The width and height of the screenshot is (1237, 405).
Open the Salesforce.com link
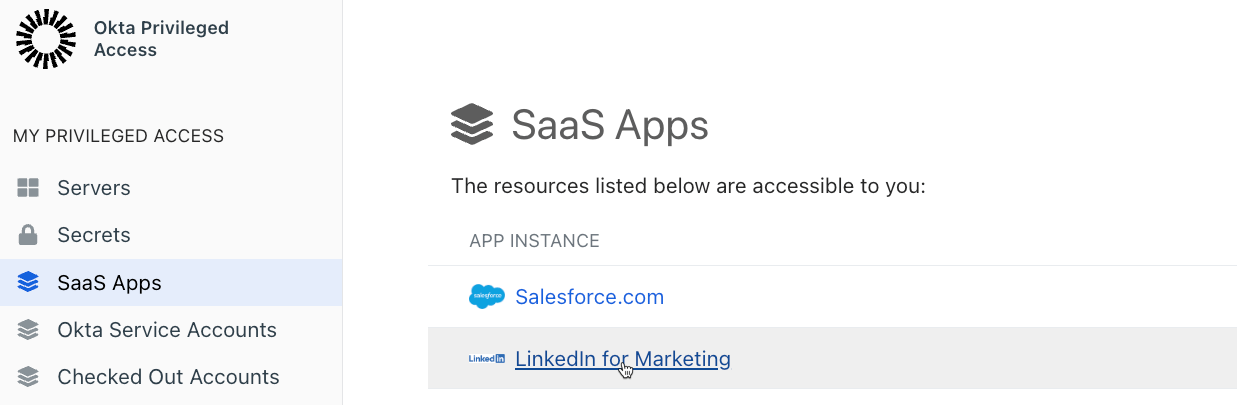tap(589, 297)
